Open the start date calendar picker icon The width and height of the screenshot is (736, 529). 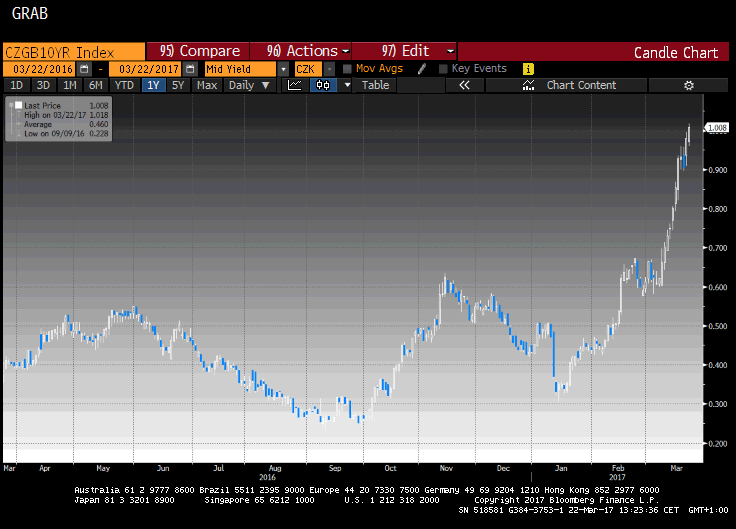point(84,69)
